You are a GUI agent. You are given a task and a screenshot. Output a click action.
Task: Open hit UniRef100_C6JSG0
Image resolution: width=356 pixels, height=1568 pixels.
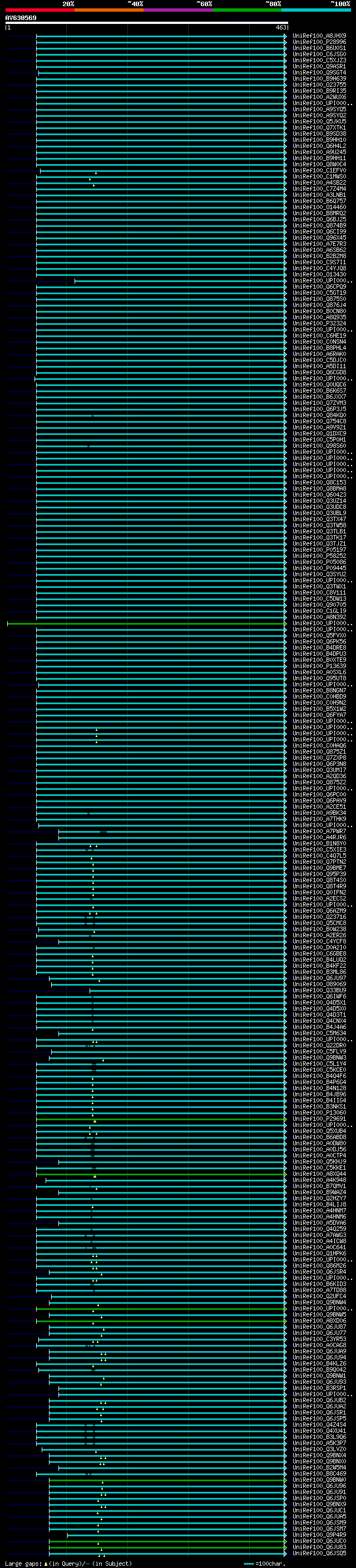click(x=319, y=54)
